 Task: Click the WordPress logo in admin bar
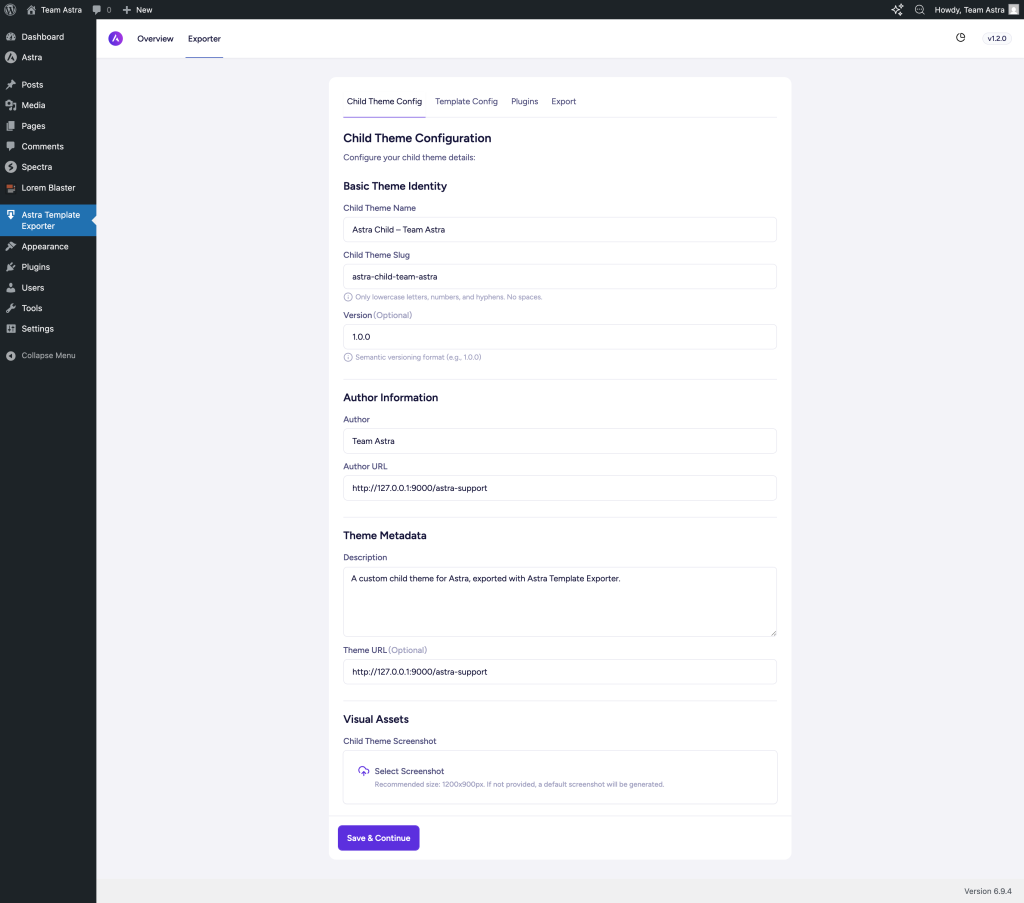10,9
